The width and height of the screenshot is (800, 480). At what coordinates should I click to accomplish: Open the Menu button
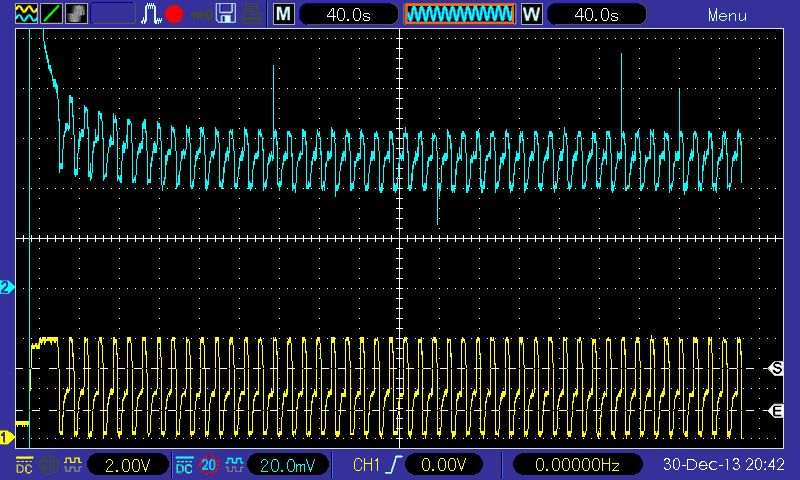point(727,15)
